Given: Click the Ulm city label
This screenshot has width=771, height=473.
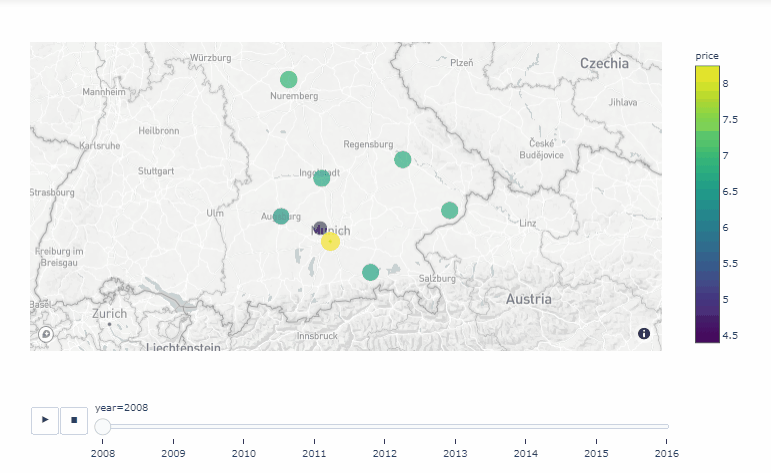Looking at the screenshot, I should [x=215, y=213].
